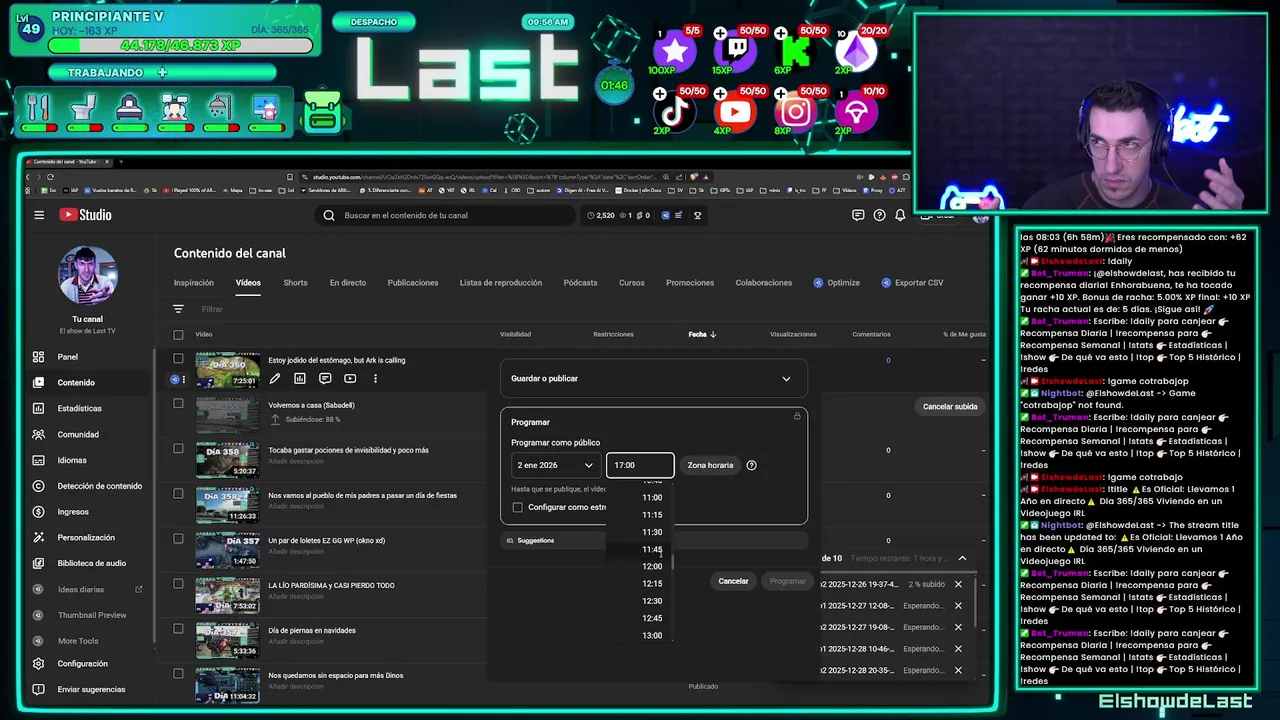Switch to the Publicaciones tab

pyautogui.click(x=413, y=283)
